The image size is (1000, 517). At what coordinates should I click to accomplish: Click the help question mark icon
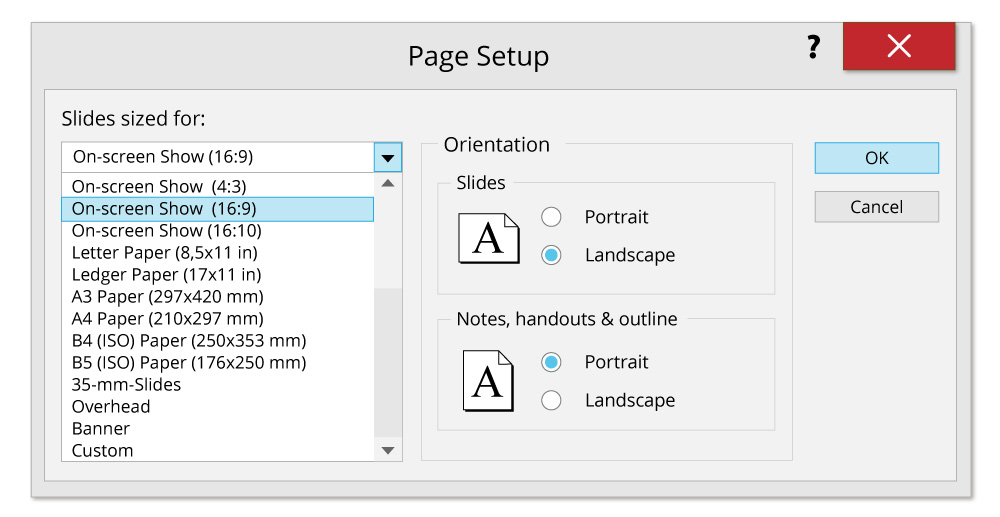pos(814,47)
